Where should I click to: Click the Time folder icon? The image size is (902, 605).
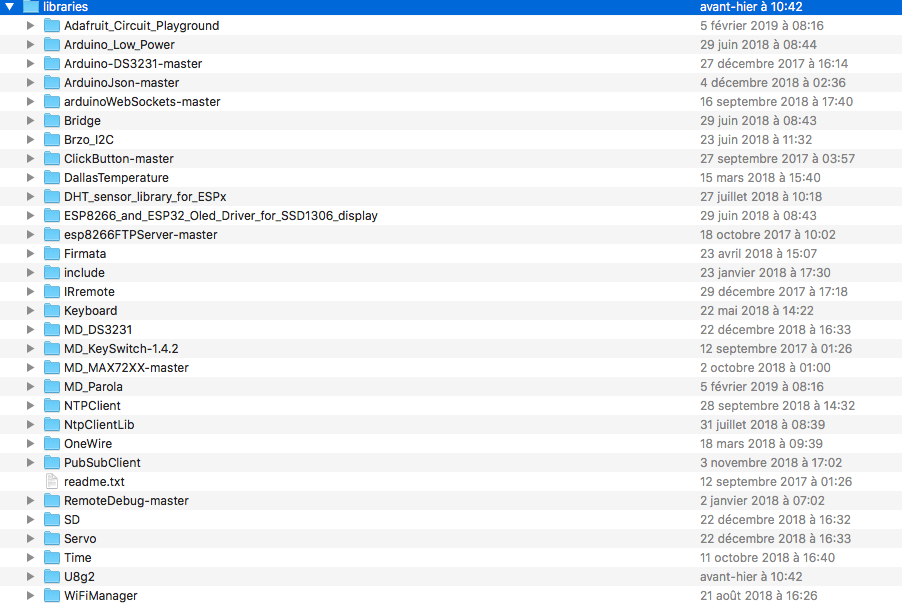pyautogui.click(x=52, y=557)
